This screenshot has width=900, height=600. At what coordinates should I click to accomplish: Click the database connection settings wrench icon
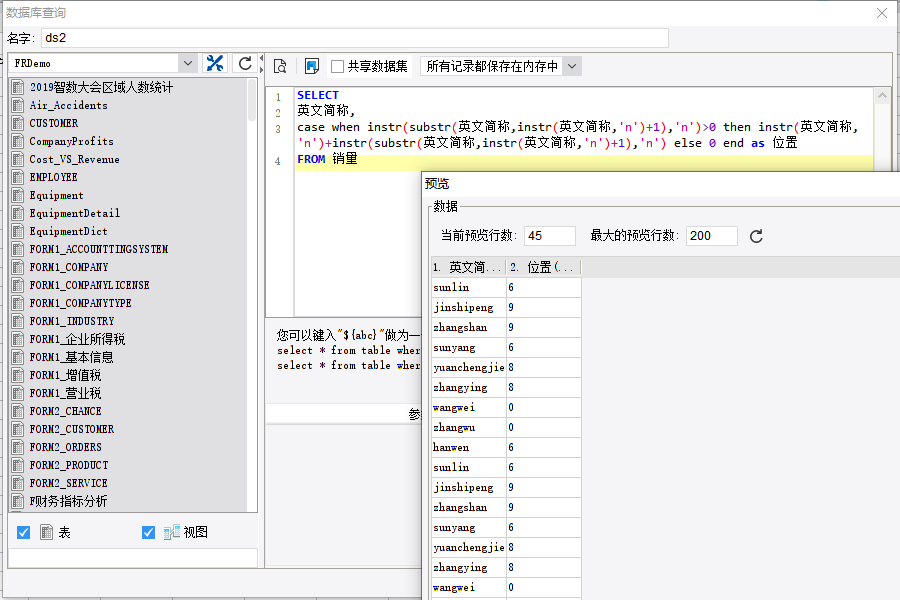(215, 64)
